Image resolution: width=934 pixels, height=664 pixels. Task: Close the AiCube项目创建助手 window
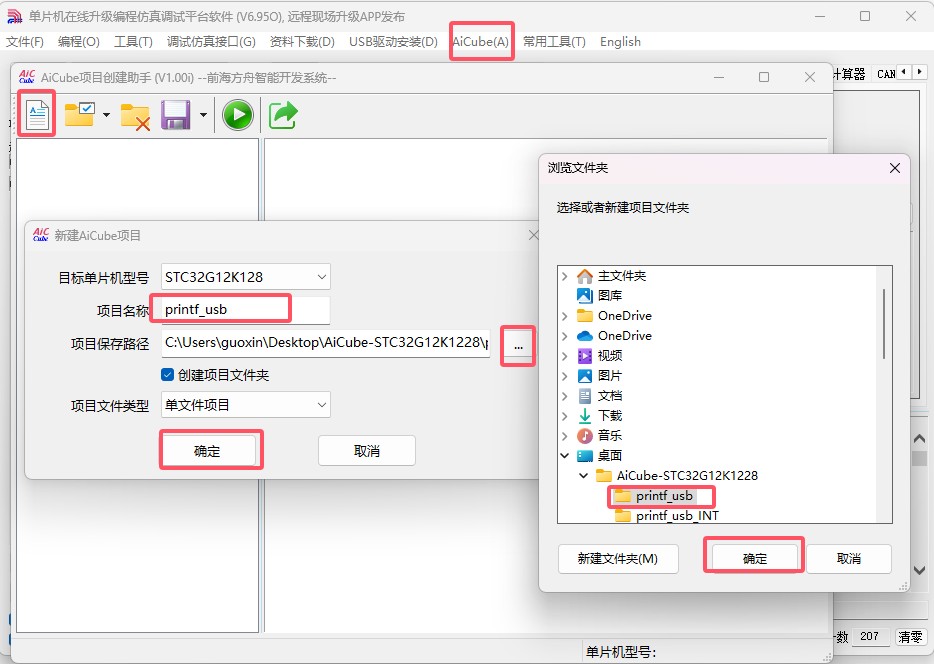point(810,77)
